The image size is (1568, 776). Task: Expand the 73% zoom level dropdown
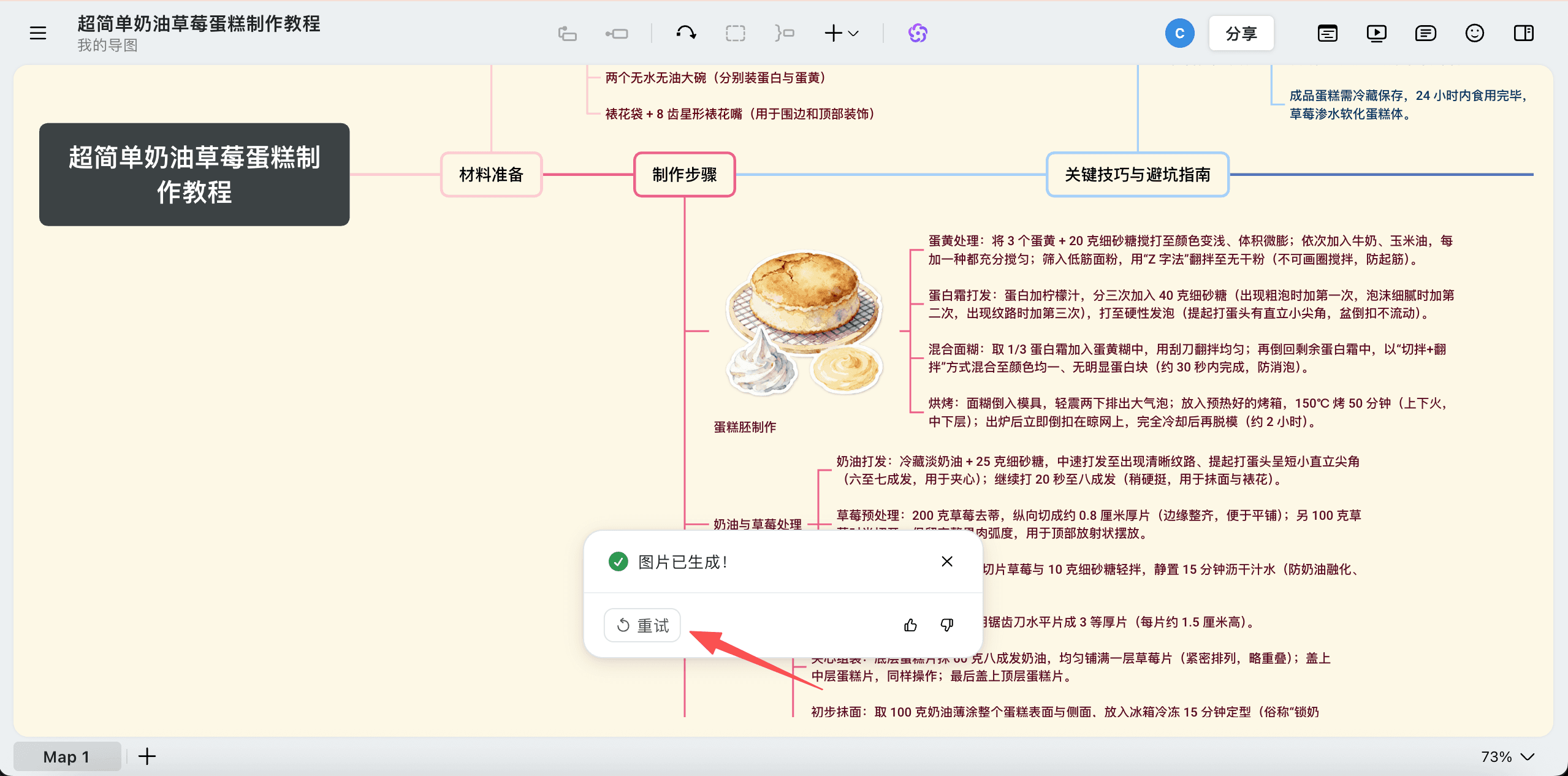(1526, 756)
